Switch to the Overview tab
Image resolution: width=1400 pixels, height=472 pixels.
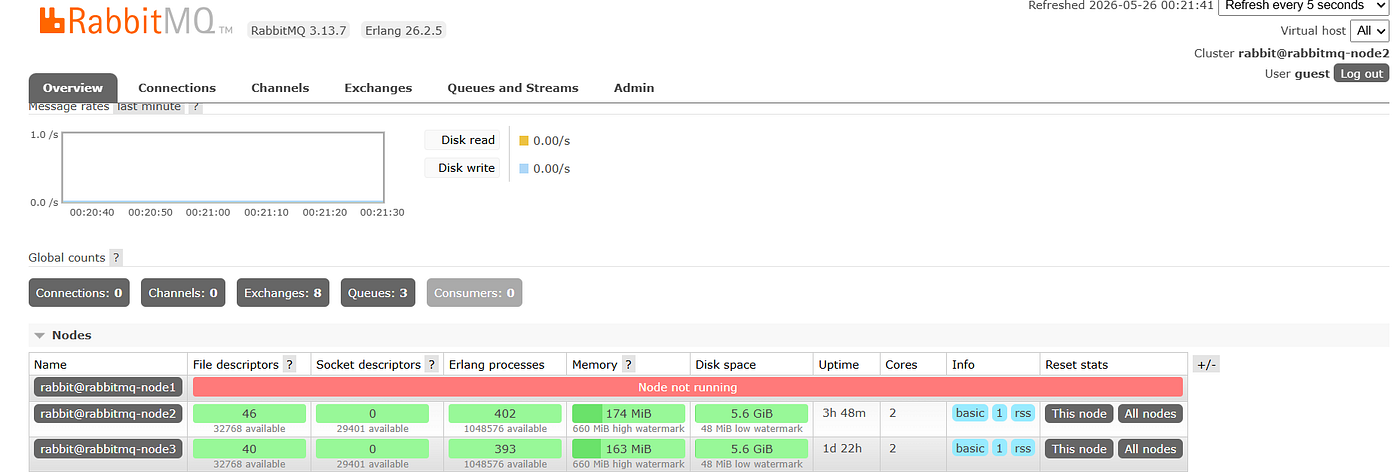(x=73, y=88)
